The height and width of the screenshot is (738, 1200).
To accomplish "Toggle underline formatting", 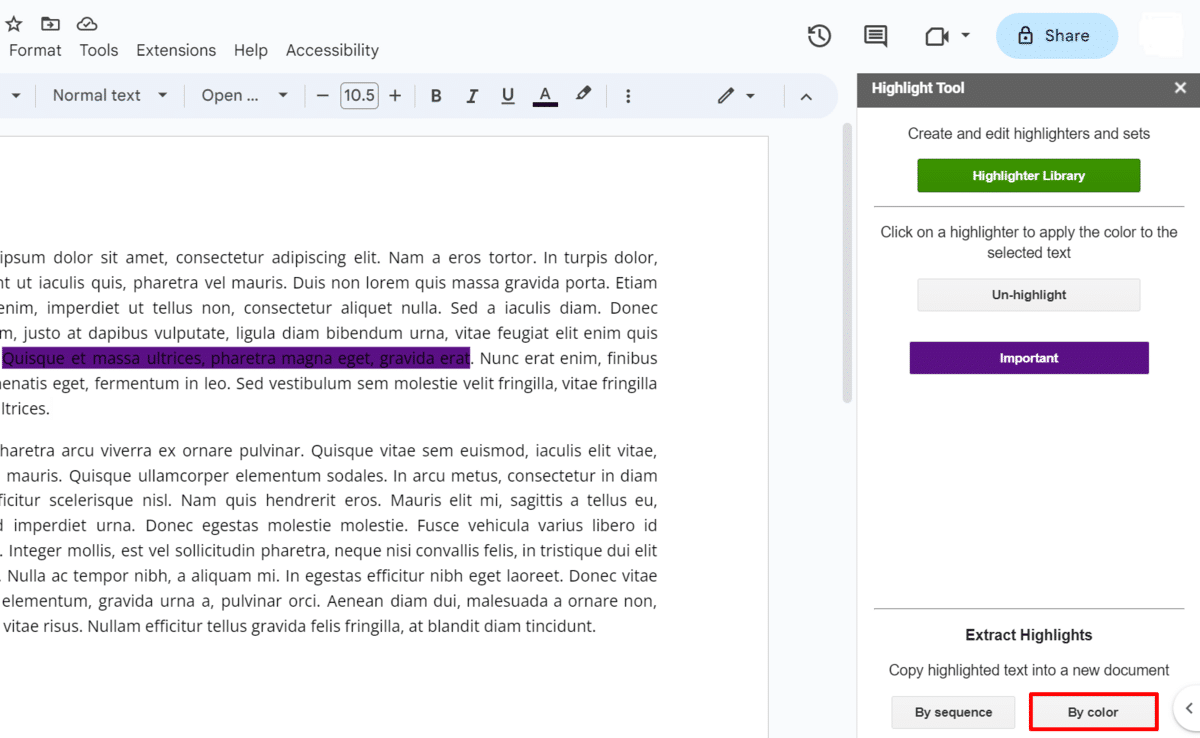I will (x=508, y=96).
